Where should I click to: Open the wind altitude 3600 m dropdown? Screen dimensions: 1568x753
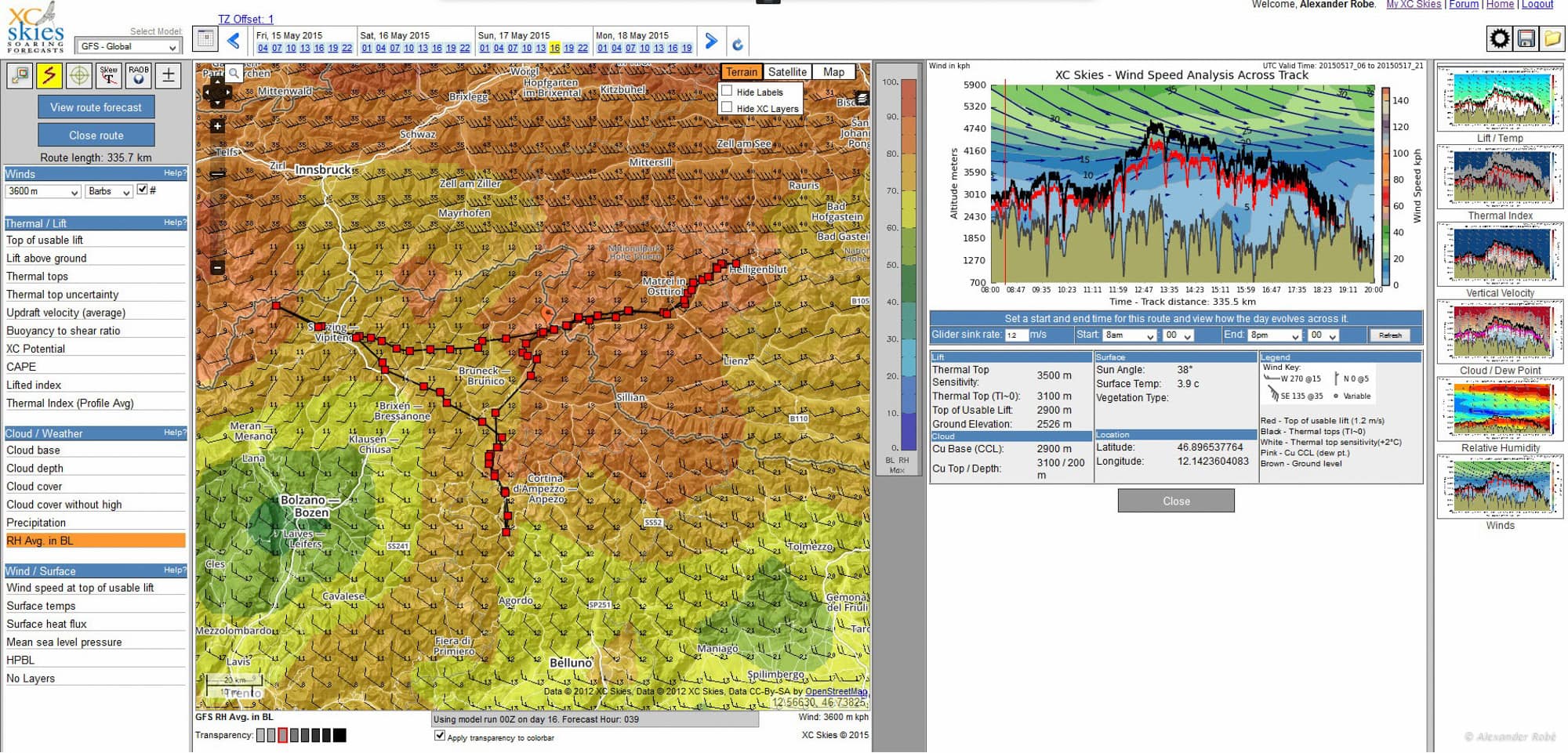pos(43,191)
